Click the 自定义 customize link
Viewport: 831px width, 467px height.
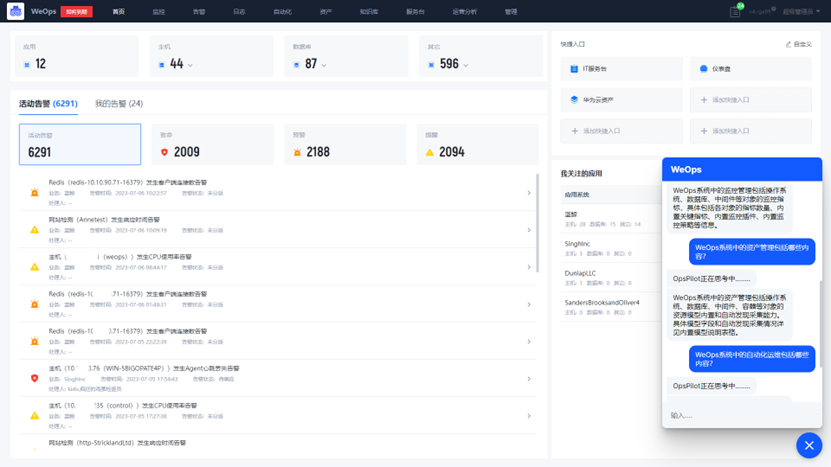[798, 45]
